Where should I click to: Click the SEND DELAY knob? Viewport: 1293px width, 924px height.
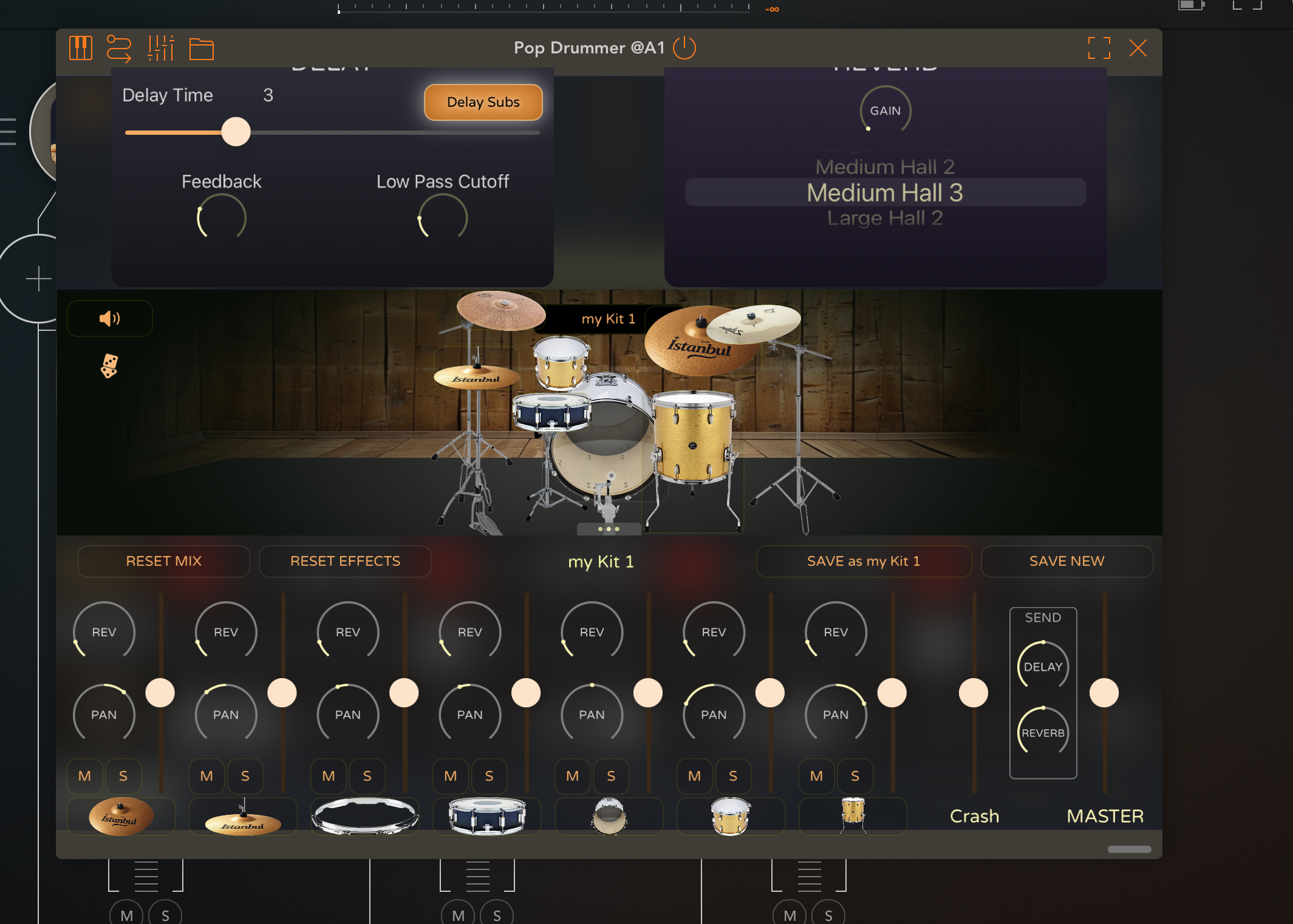1043,666
